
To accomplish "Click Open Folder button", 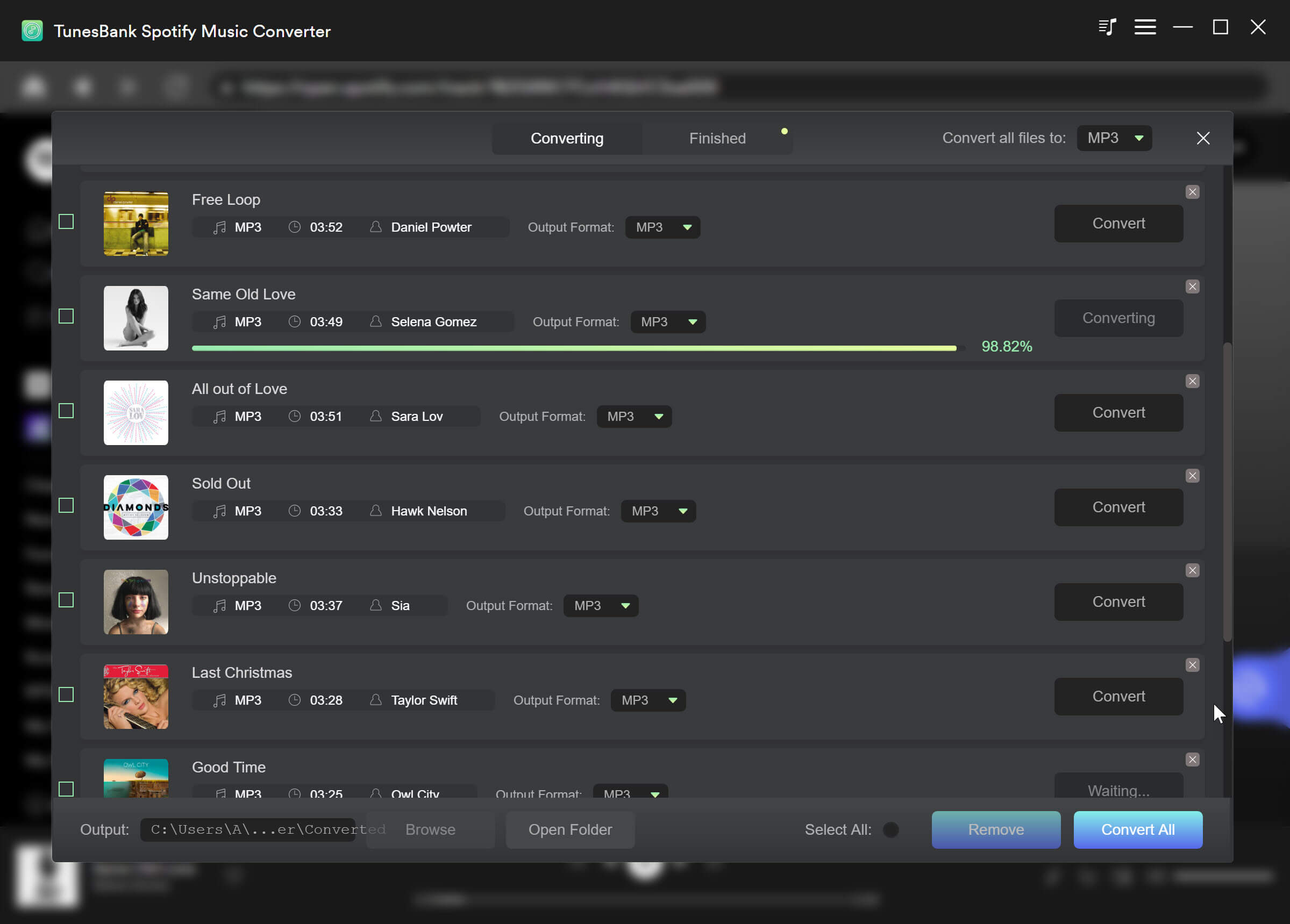I will [570, 829].
